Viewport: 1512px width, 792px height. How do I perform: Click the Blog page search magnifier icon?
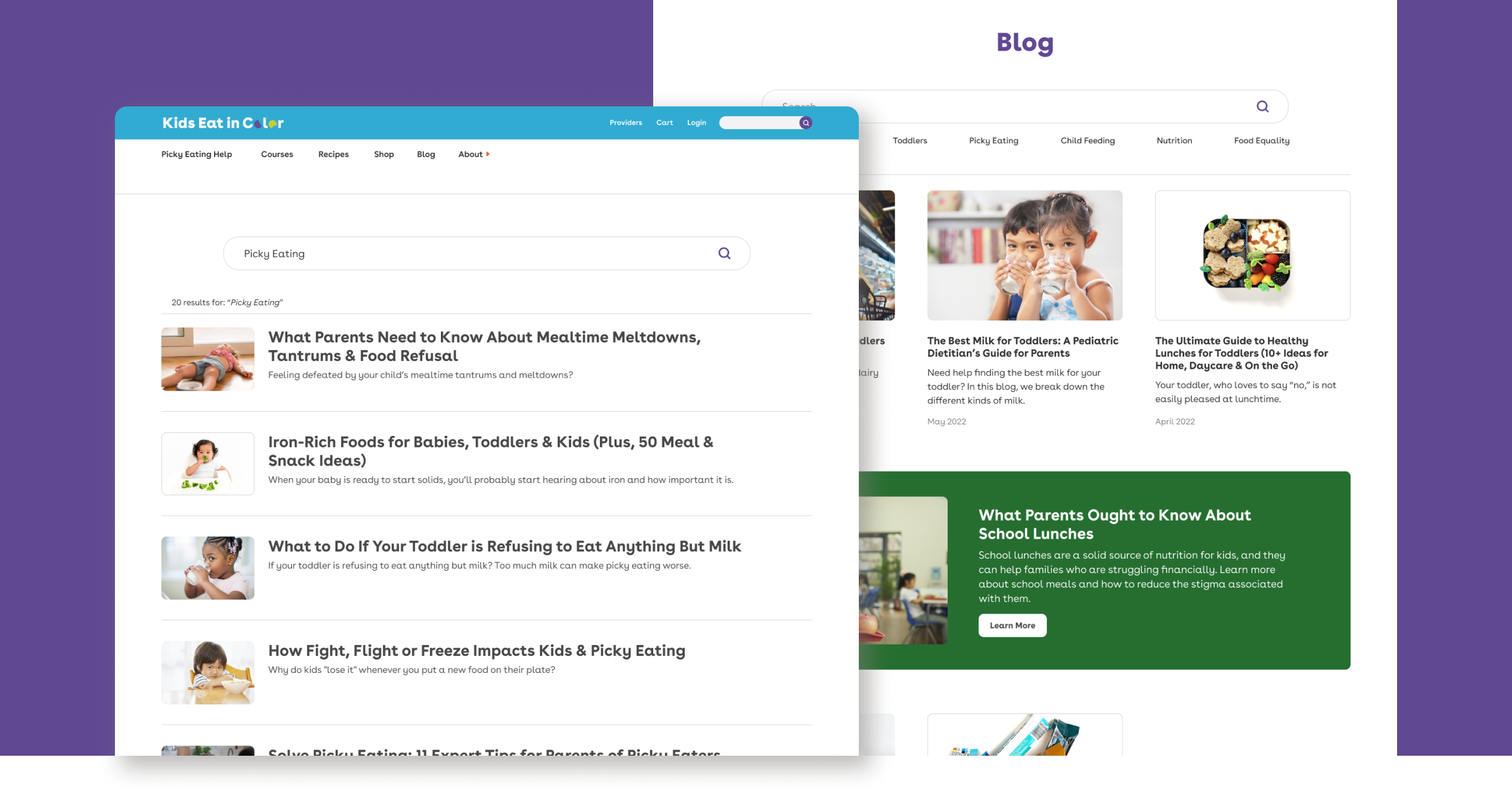(x=1263, y=106)
